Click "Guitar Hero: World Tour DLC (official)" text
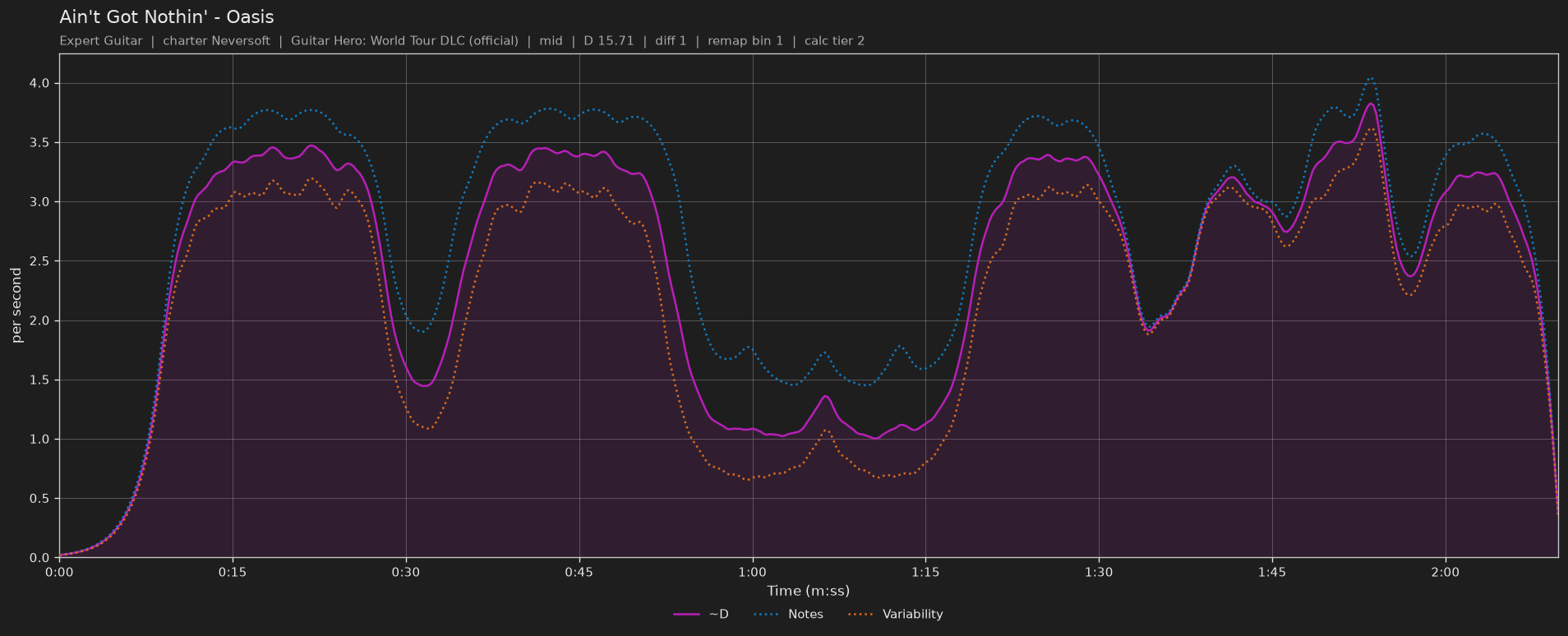The image size is (1568, 636). point(404,41)
